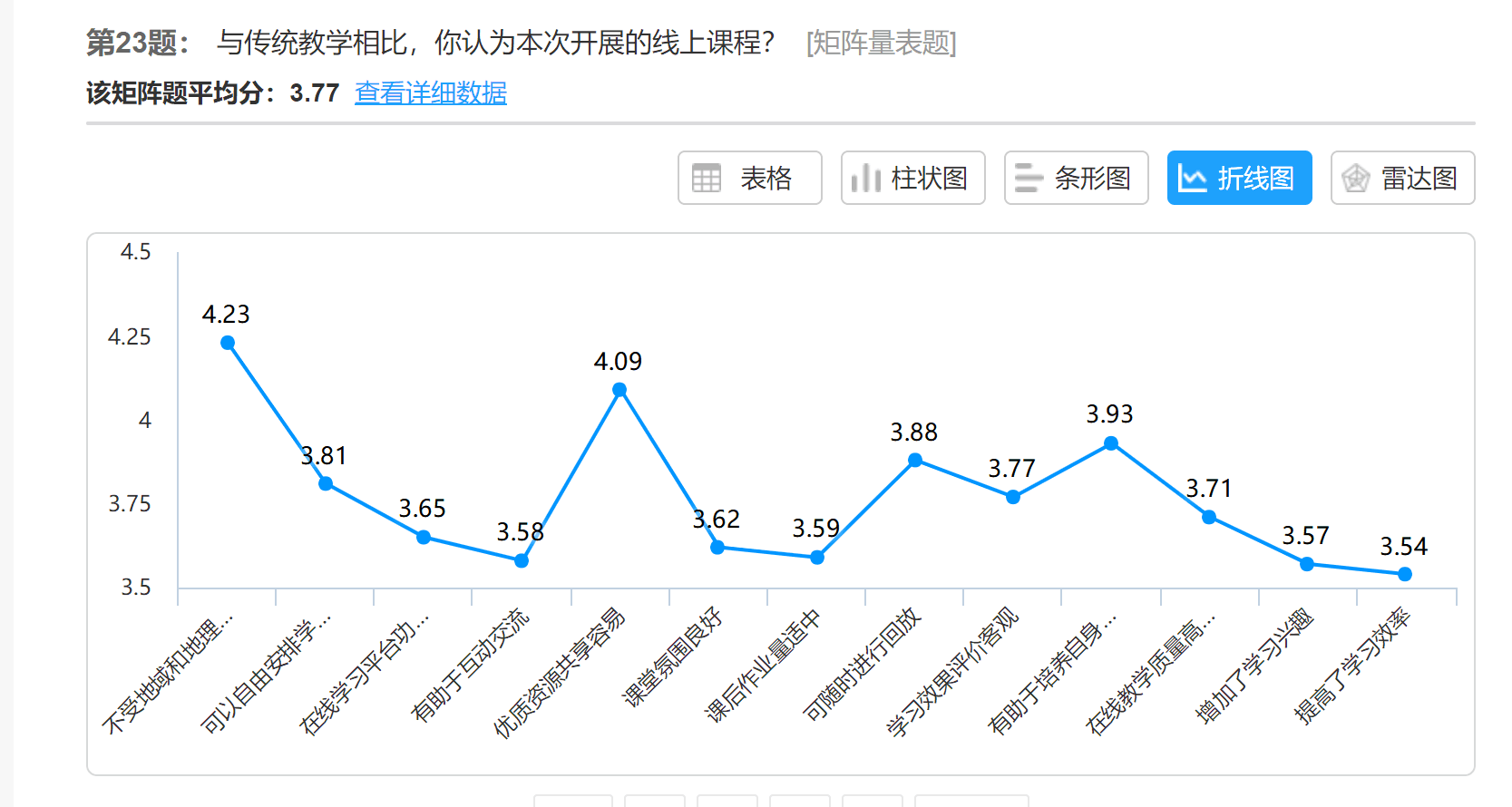The width and height of the screenshot is (1512, 807).
Task: Click the 4.23 data point on line
Action: coord(228,343)
